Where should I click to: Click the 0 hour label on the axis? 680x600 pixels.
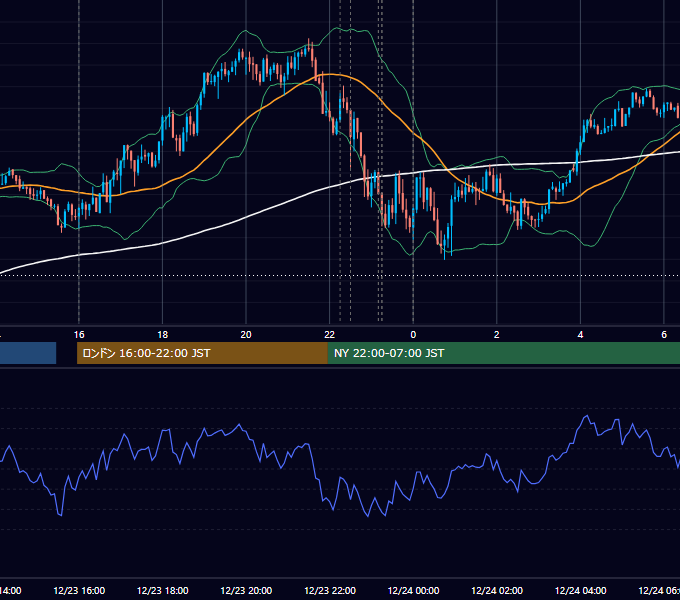[413, 334]
